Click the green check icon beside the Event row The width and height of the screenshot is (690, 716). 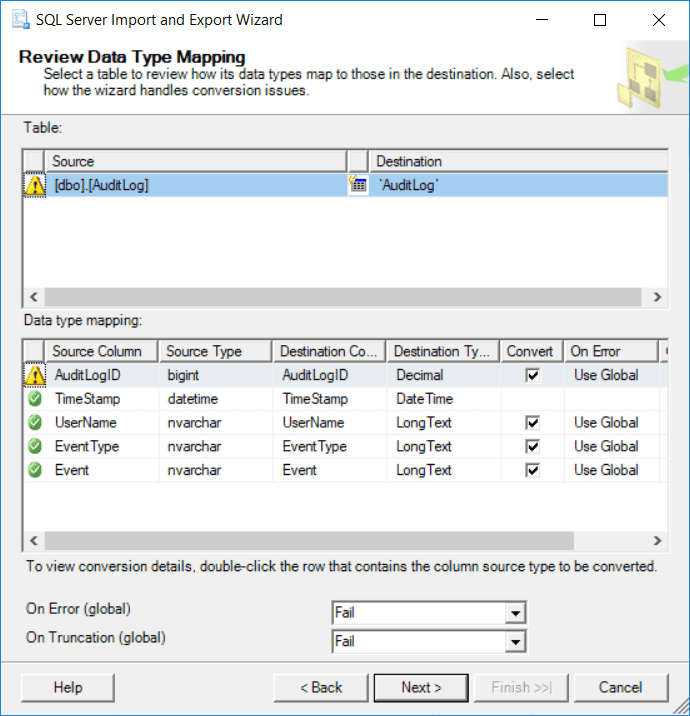tap(35, 470)
